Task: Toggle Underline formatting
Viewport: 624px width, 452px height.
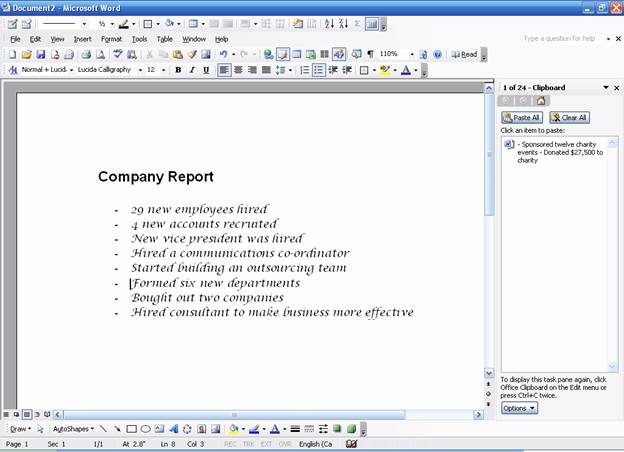Action: pos(206,70)
